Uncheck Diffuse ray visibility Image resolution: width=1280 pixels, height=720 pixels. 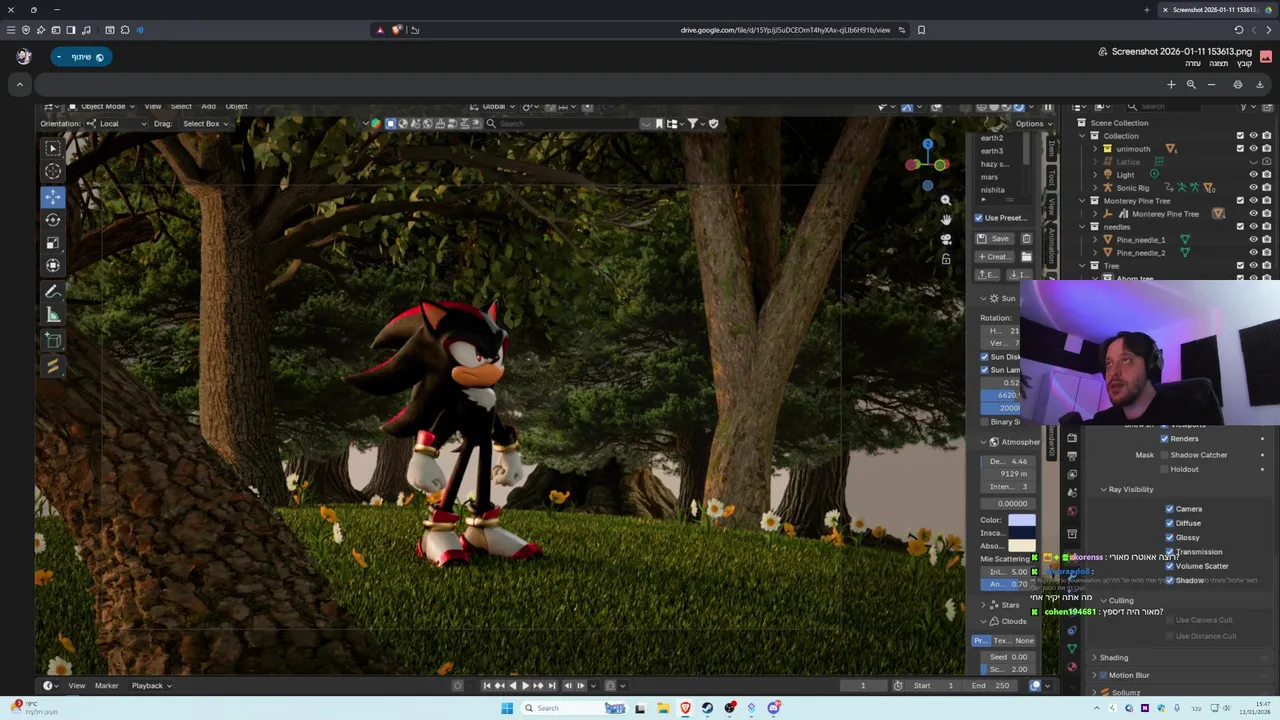tap(1169, 523)
